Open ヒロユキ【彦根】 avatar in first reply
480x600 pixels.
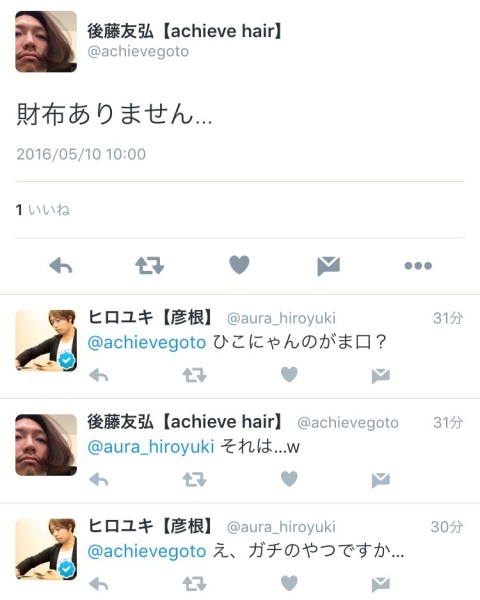click(x=46, y=340)
